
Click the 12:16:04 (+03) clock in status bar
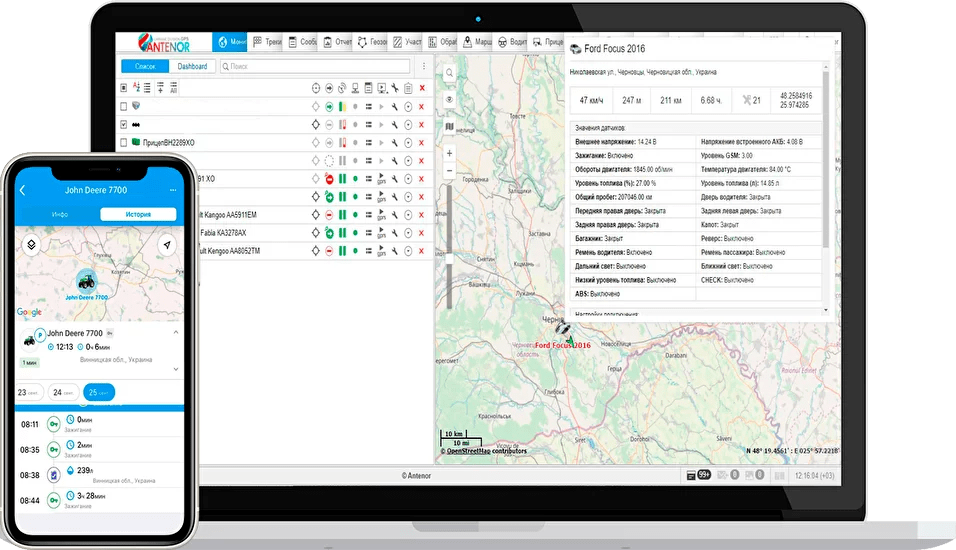815,476
